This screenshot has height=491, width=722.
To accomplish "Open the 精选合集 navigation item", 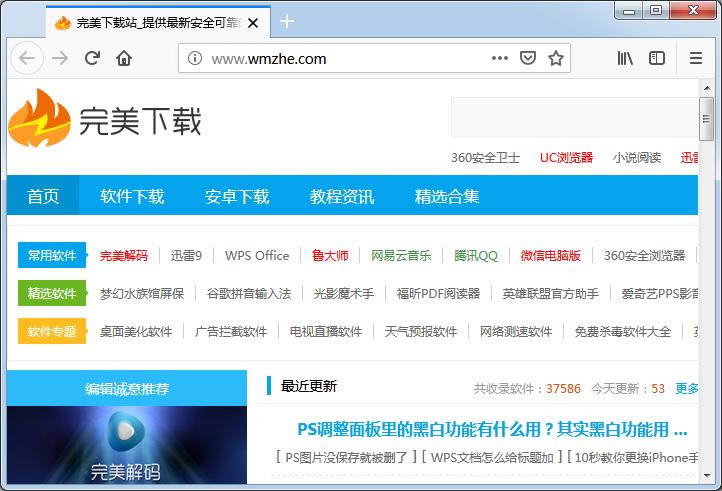I will pos(447,196).
